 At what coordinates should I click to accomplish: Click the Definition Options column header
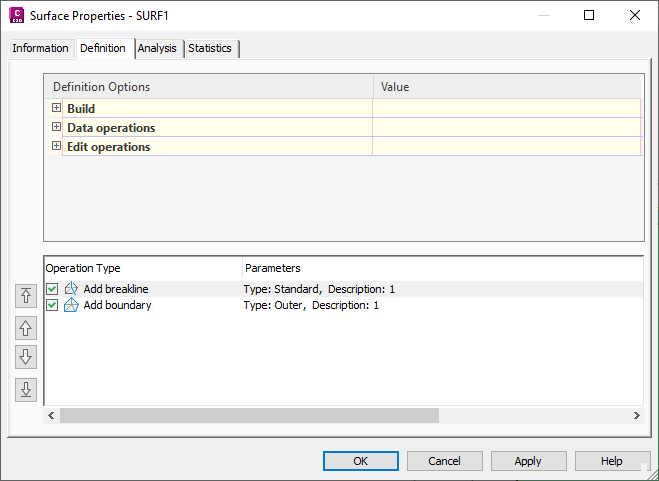209,87
